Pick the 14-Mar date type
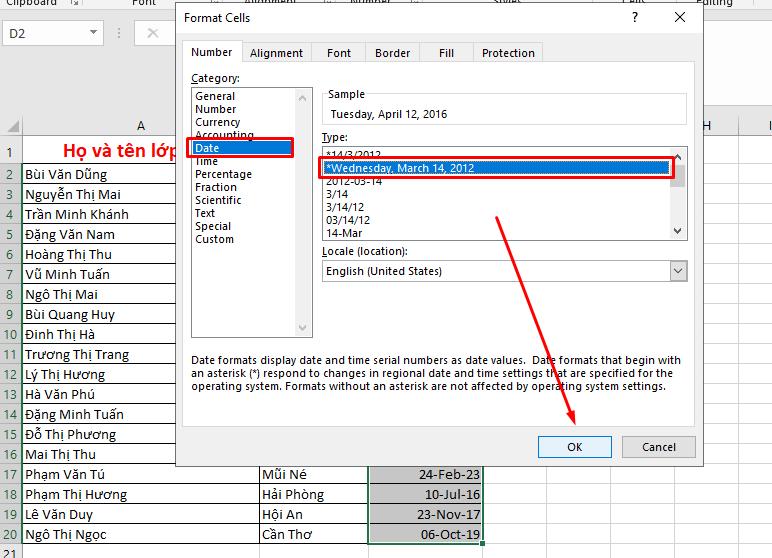This screenshot has width=772, height=558. [345, 233]
